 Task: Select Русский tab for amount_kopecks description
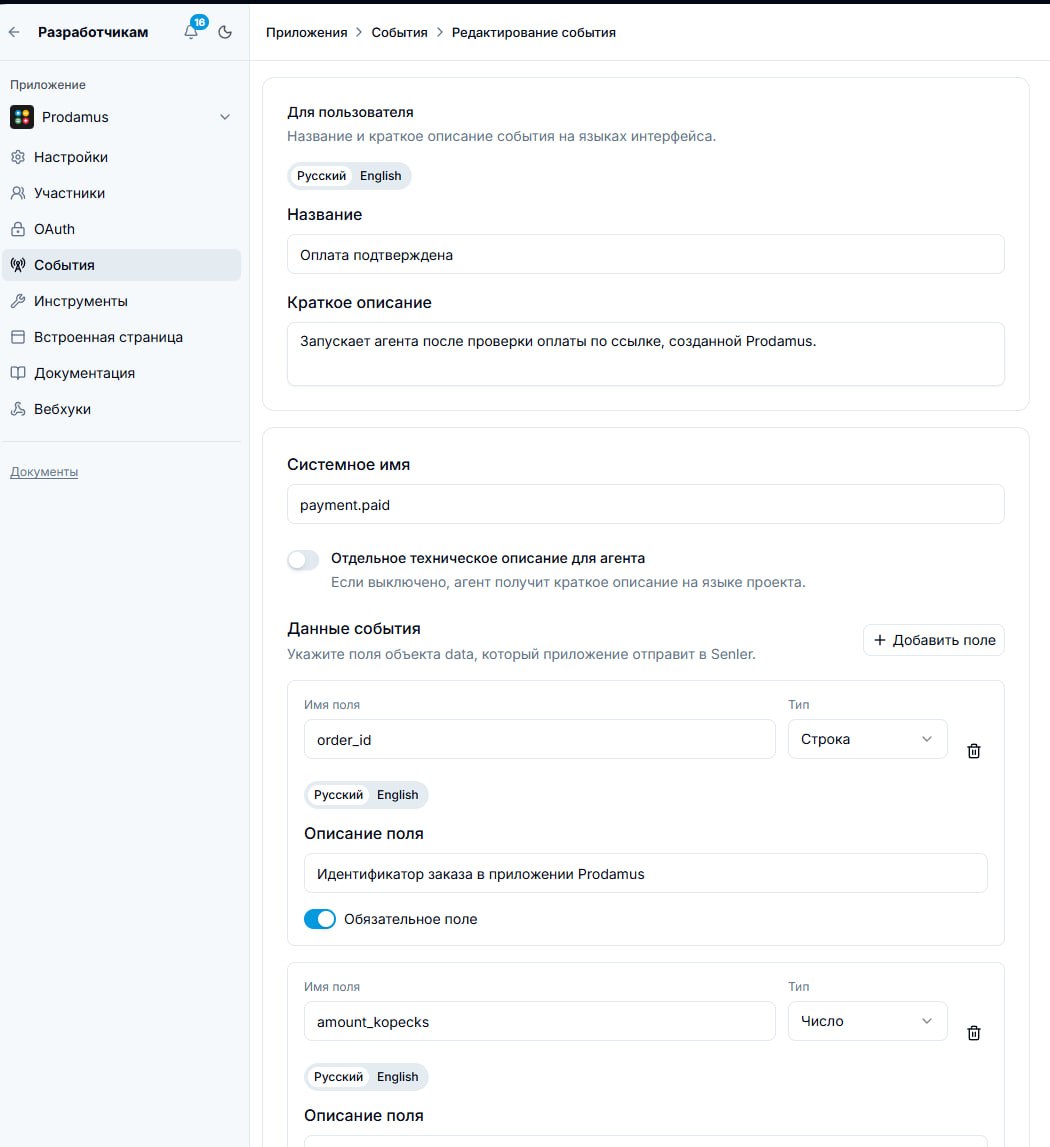pos(338,1077)
